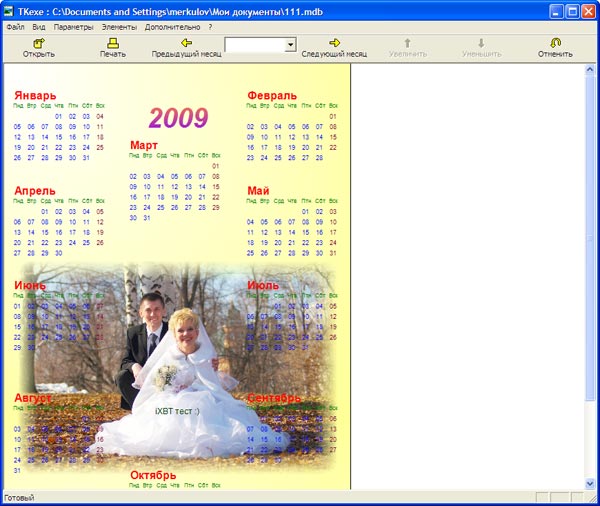Go to previous month with Предыдущий месяц arrow

click(186, 43)
